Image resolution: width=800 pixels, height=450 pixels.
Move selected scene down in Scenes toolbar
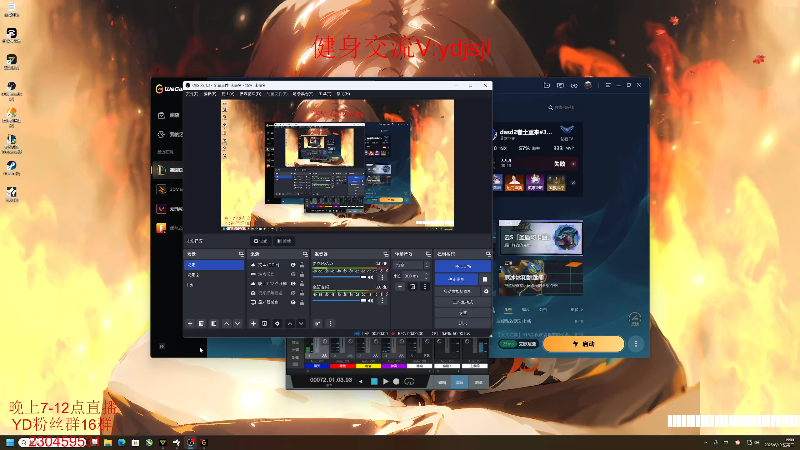238,323
